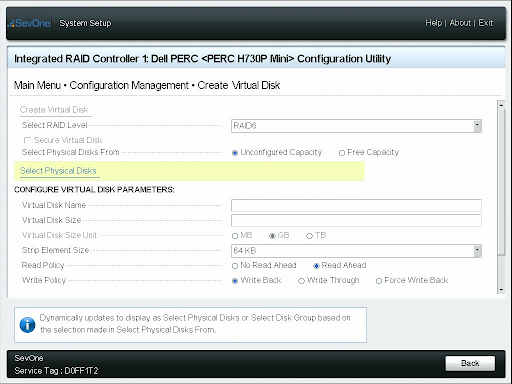512x384 pixels.
Task: Click the Service Tag : D0FF1T2 text
Action: pyautogui.click(x=56, y=371)
